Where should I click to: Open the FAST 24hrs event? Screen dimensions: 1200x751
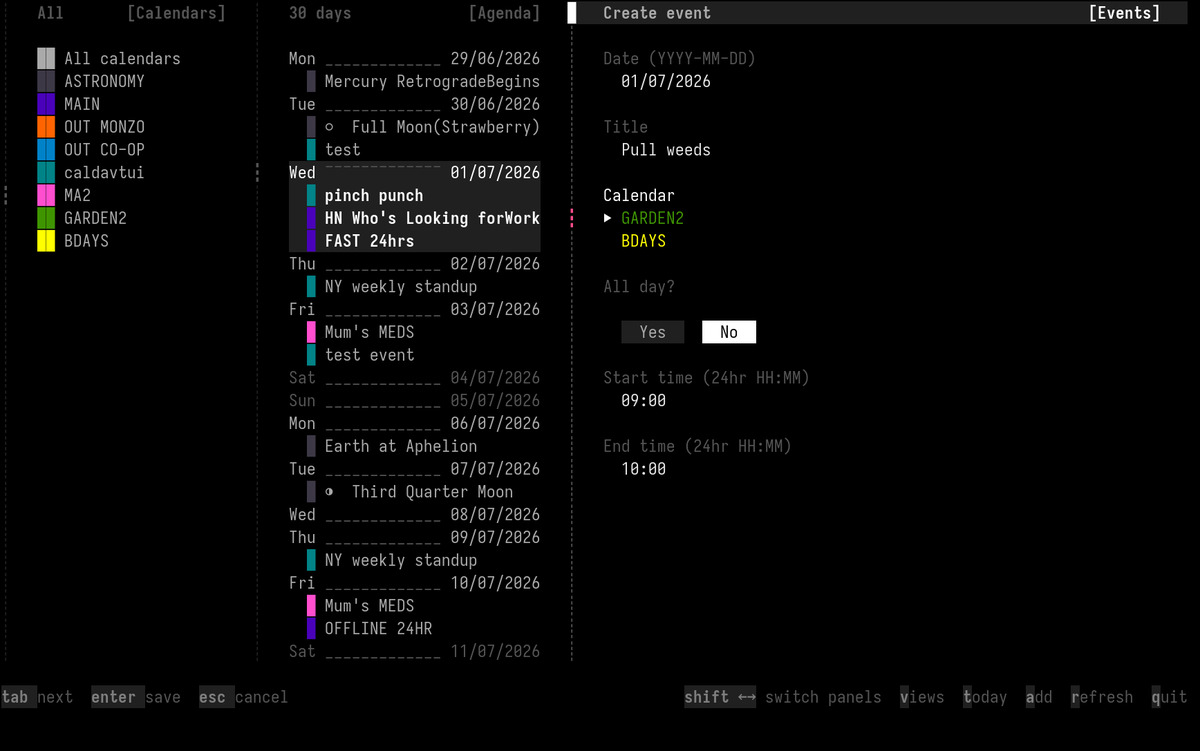pos(369,241)
